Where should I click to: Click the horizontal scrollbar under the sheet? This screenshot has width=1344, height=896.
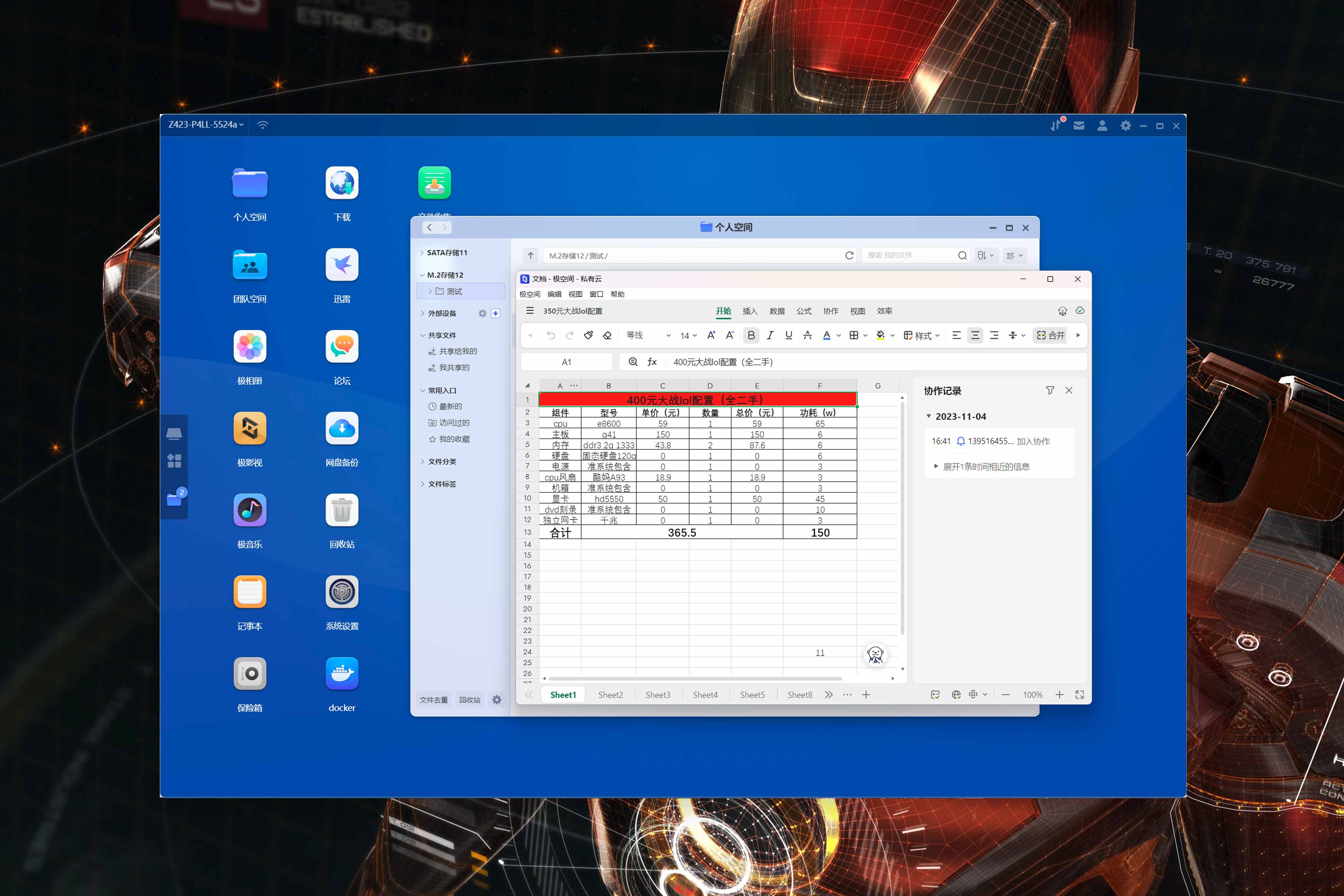coord(696,679)
